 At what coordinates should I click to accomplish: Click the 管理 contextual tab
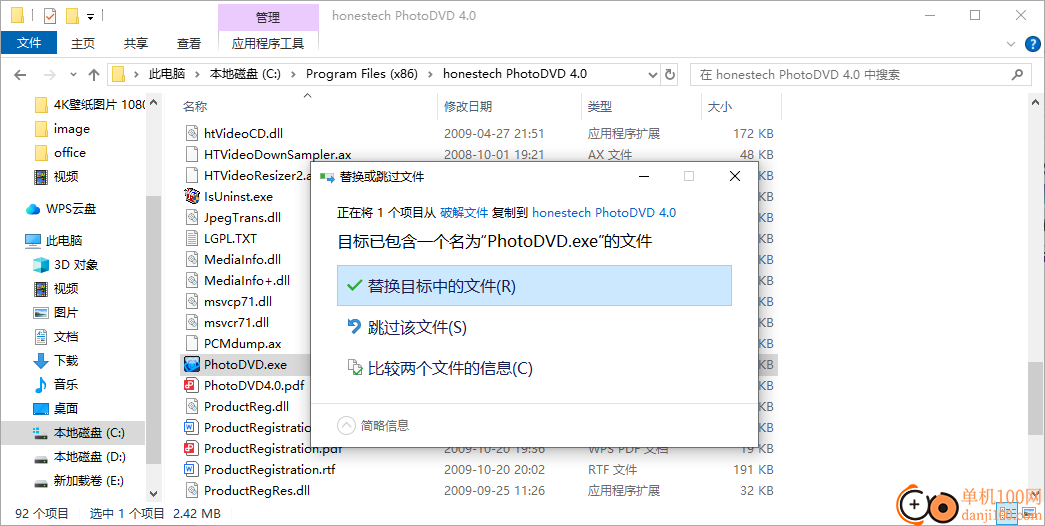(x=268, y=17)
